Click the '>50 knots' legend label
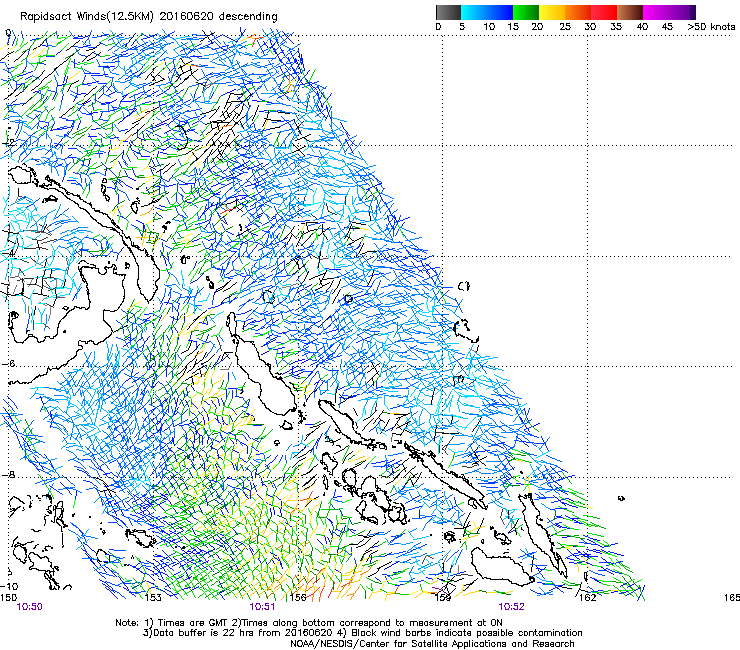Viewport: 740px width, 650px height. [x=711, y=27]
